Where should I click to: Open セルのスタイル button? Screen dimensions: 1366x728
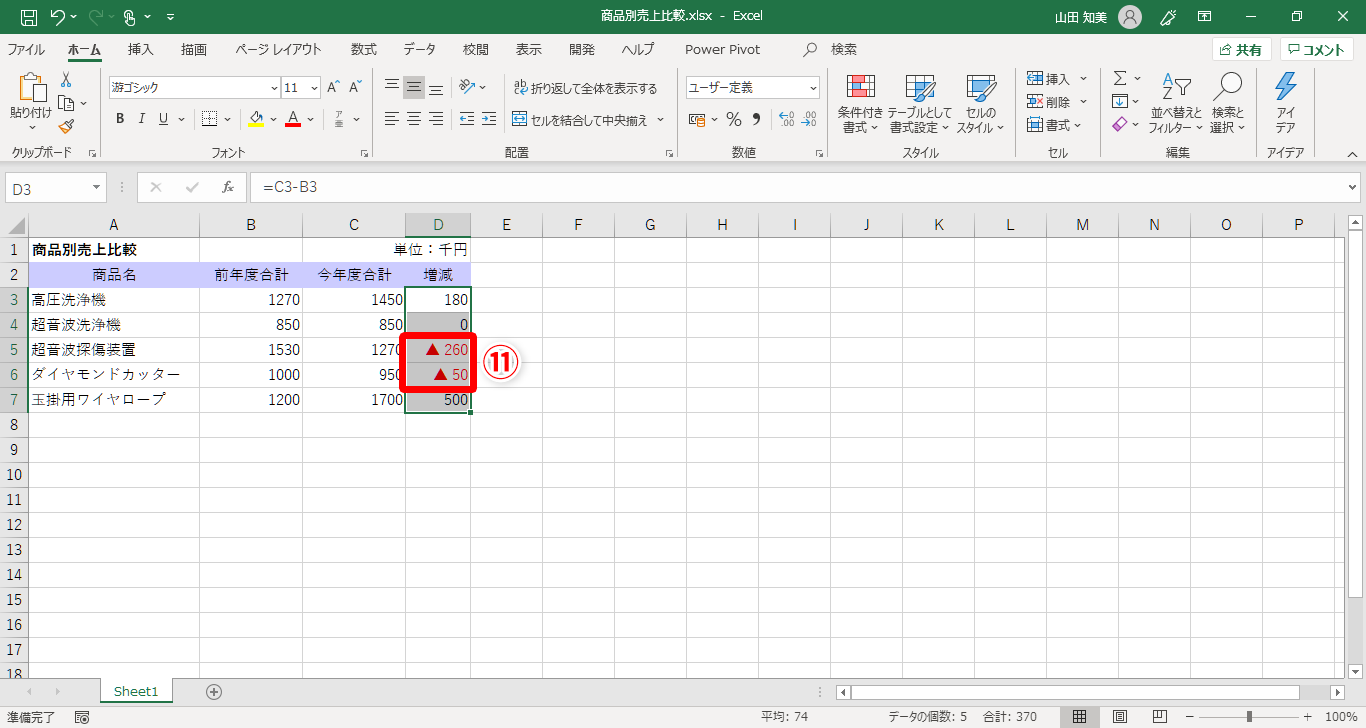tap(981, 104)
